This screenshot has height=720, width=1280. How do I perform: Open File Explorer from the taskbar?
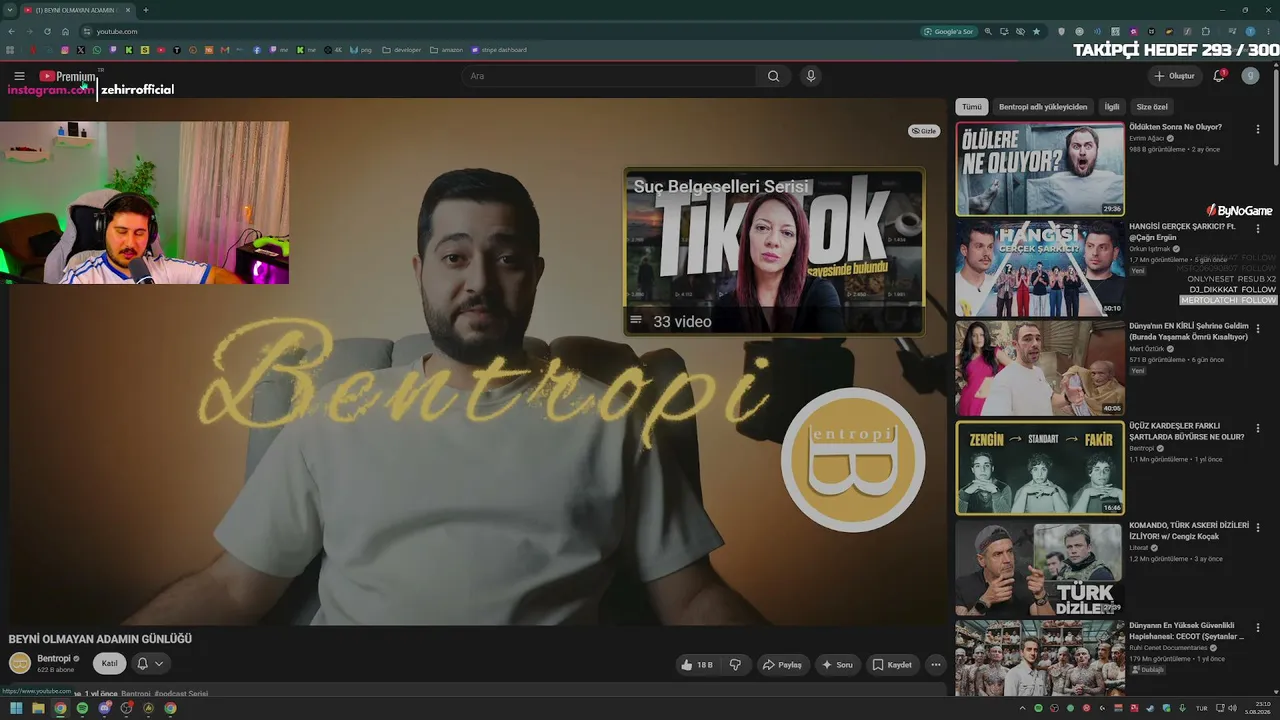coord(38,708)
